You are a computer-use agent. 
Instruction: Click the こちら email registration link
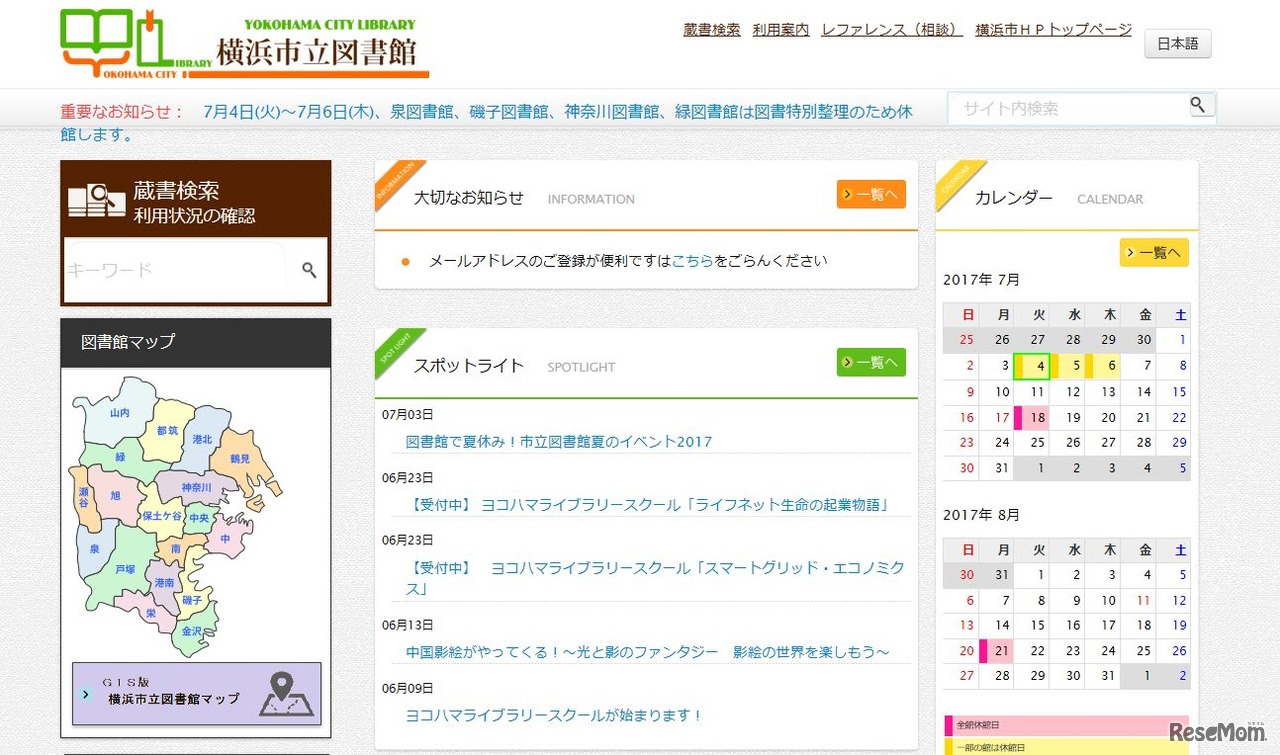tap(692, 260)
